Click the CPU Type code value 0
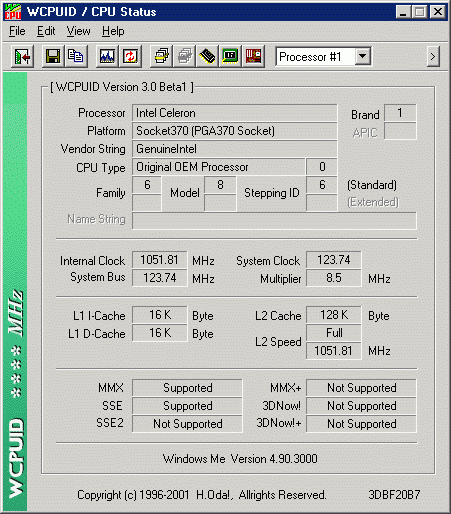The width and height of the screenshot is (451, 514). click(x=322, y=167)
